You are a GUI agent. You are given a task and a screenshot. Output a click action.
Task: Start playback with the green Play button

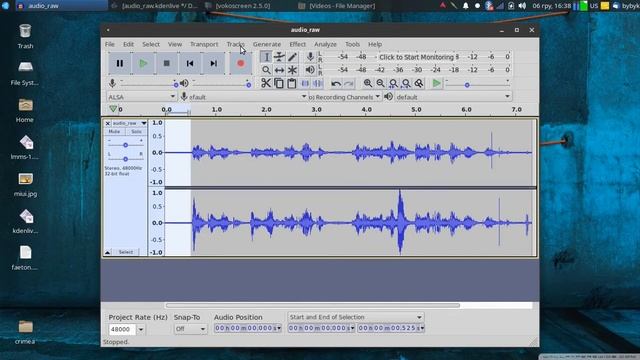(x=143, y=63)
